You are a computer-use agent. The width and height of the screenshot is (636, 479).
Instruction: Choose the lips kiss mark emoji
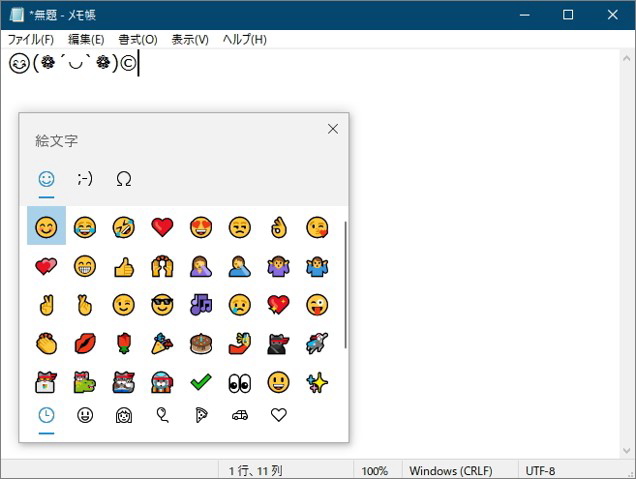[85, 344]
